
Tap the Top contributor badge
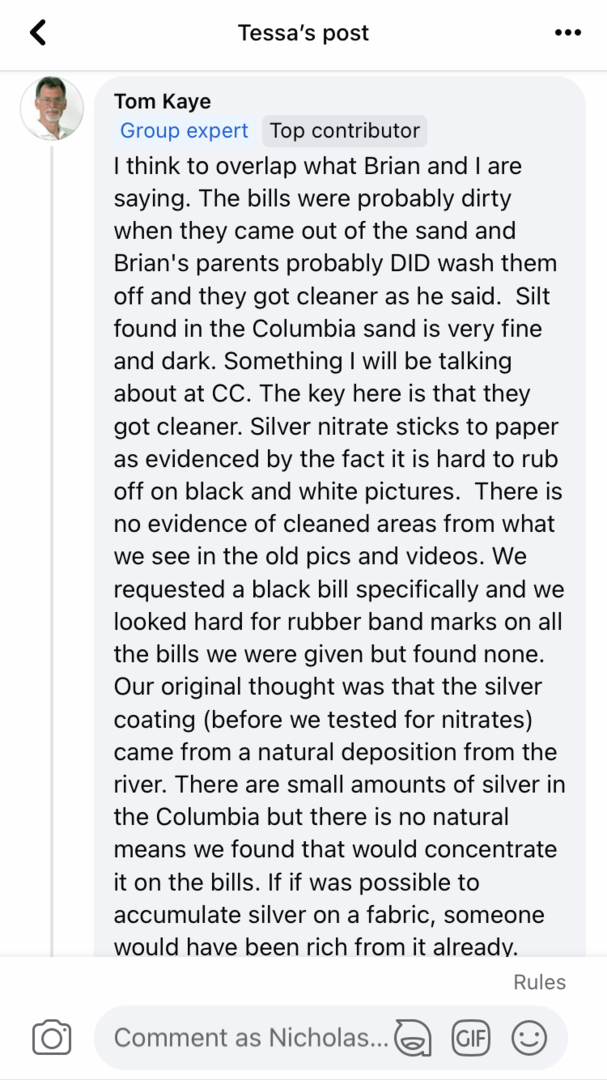point(344,131)
